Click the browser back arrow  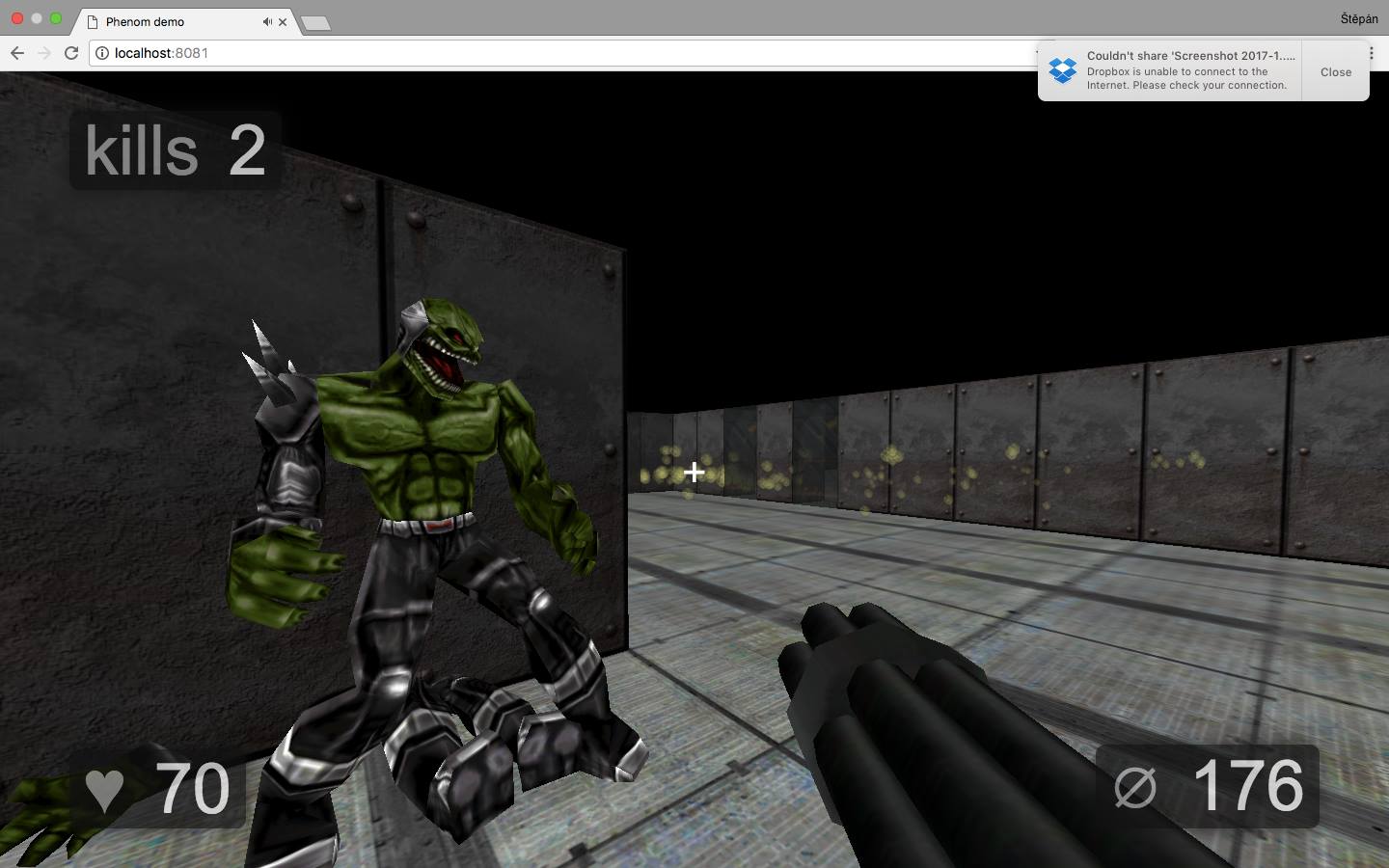(17, 53)
